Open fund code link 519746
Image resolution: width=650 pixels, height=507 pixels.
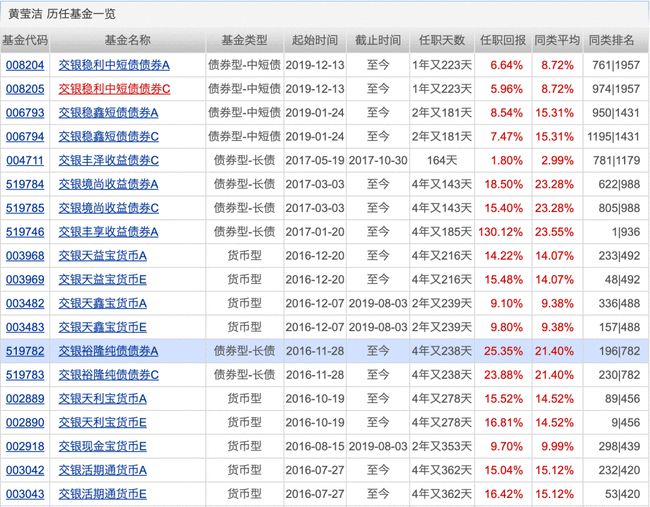(x=25, y=232)
